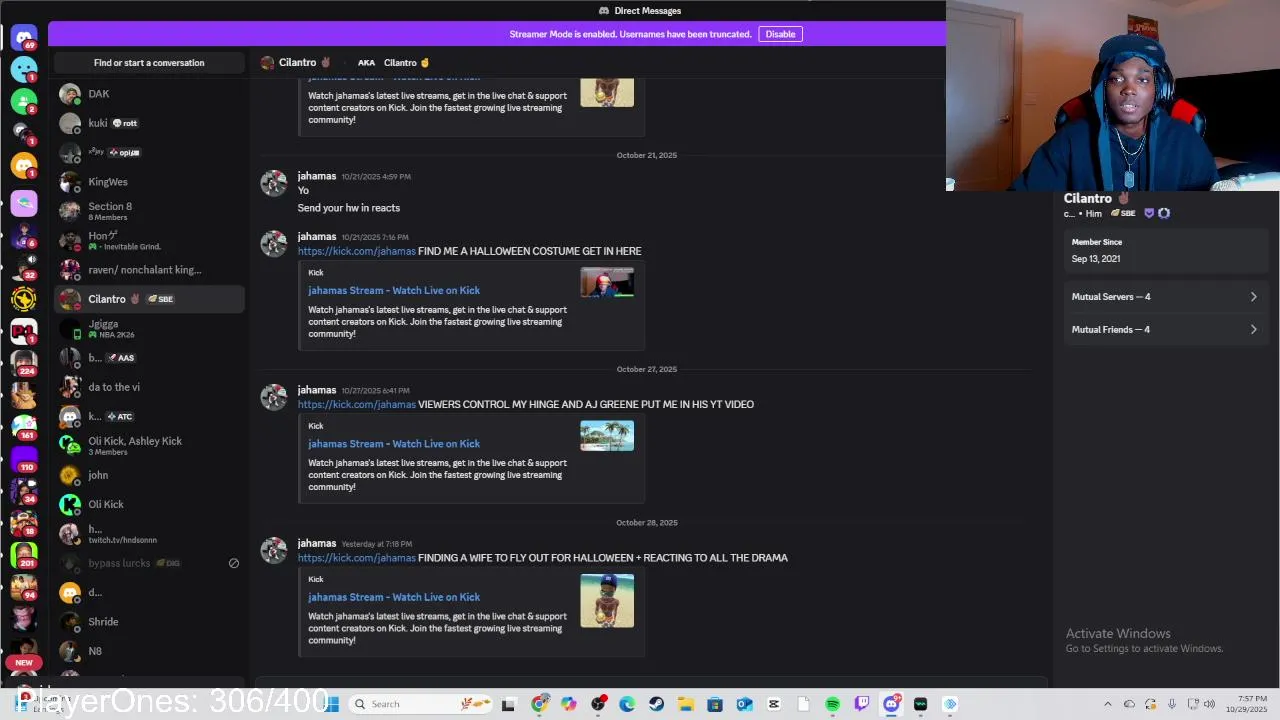Open DM with DAK
Viewport: 1280px width, 720px height.
[149, 94]
